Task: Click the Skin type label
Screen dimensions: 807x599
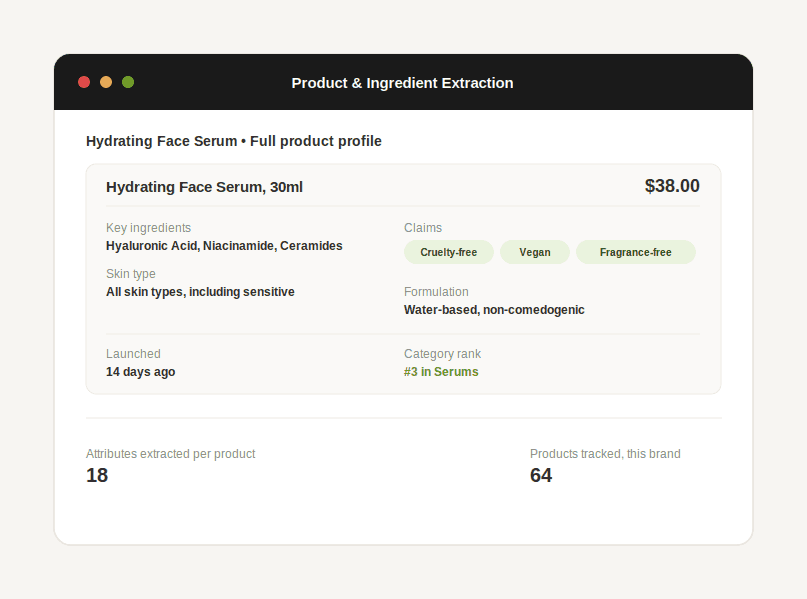Action: click(131, 274)
